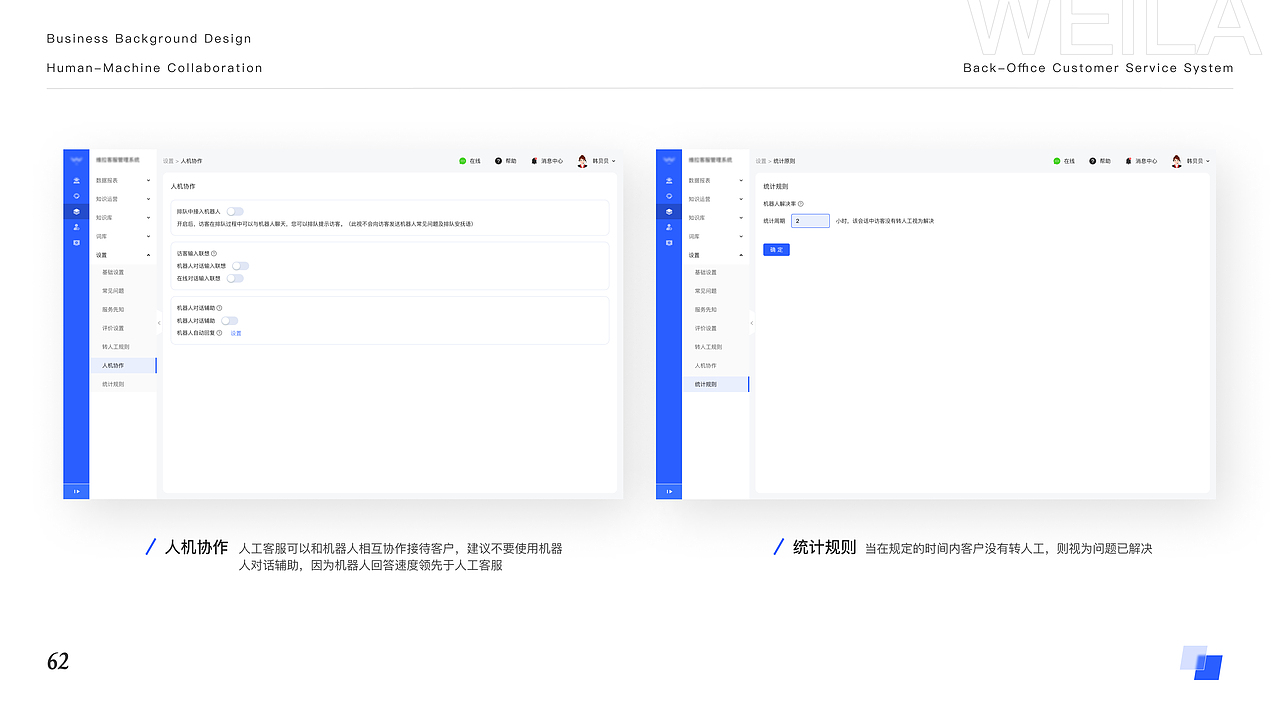1280x720 pixels.
Task: Expand 知识库 menu in 人机协作 screen
Action: 149,218
